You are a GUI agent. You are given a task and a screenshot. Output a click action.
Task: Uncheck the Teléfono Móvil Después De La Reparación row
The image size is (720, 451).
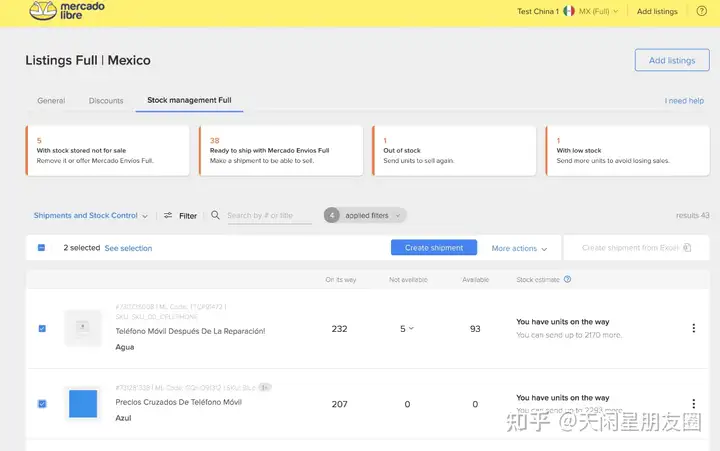pyautogui.click(x=42, y=328)
